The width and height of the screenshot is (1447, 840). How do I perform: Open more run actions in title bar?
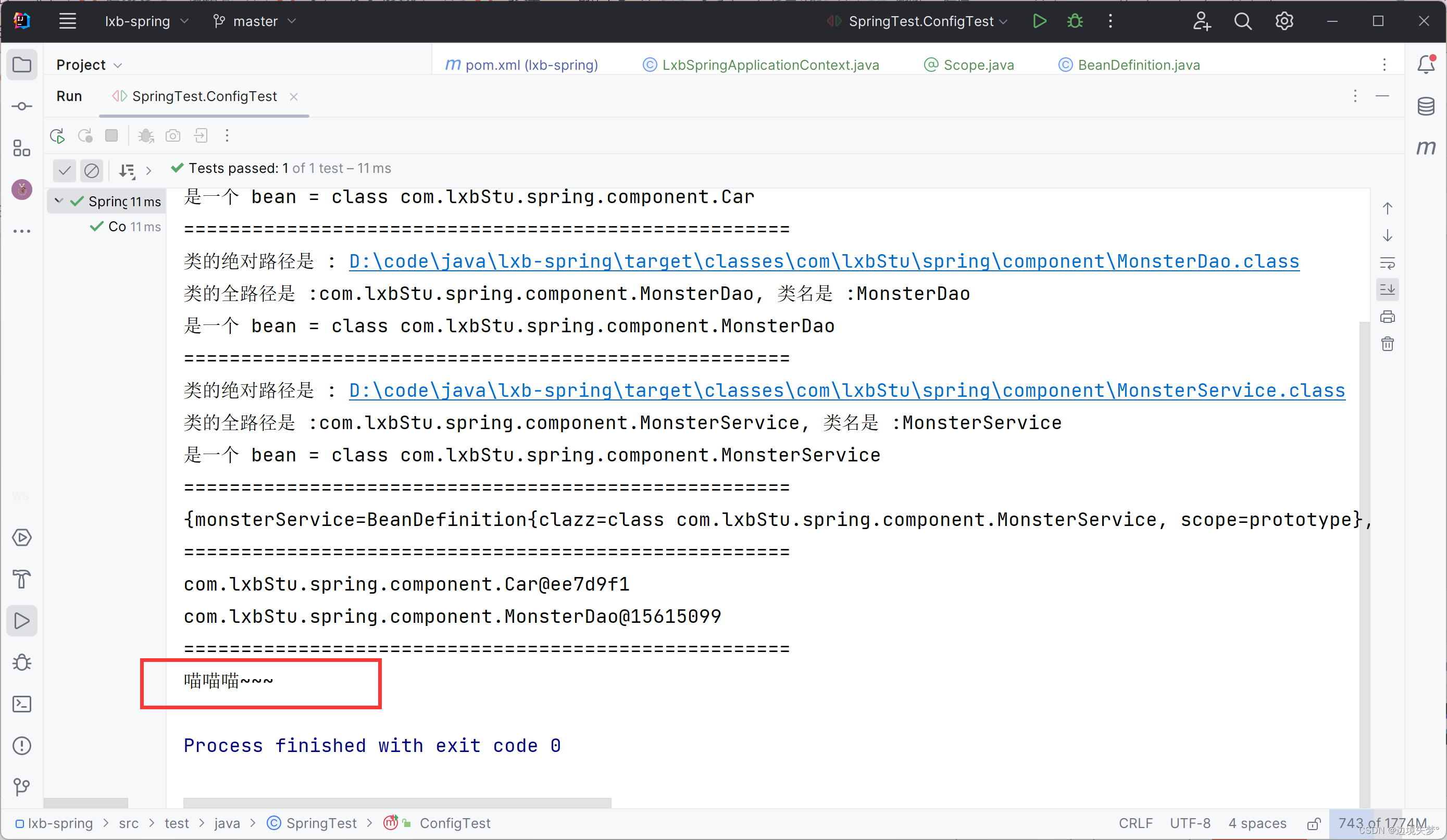coord(1111,21)
